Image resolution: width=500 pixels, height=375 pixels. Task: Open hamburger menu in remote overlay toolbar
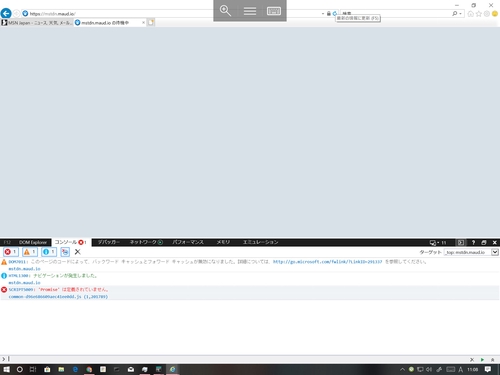250,11
